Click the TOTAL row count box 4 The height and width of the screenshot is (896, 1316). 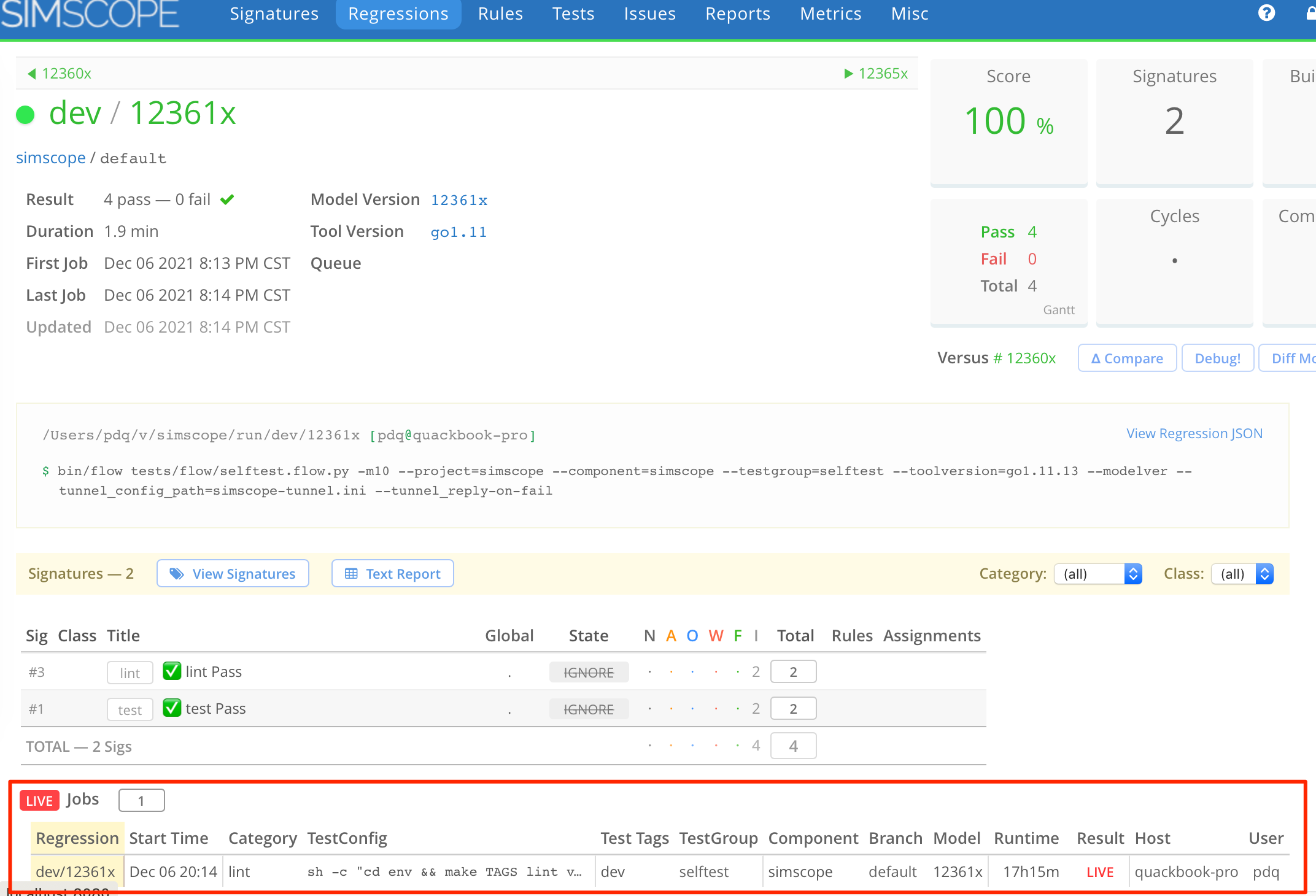(793, 746)
